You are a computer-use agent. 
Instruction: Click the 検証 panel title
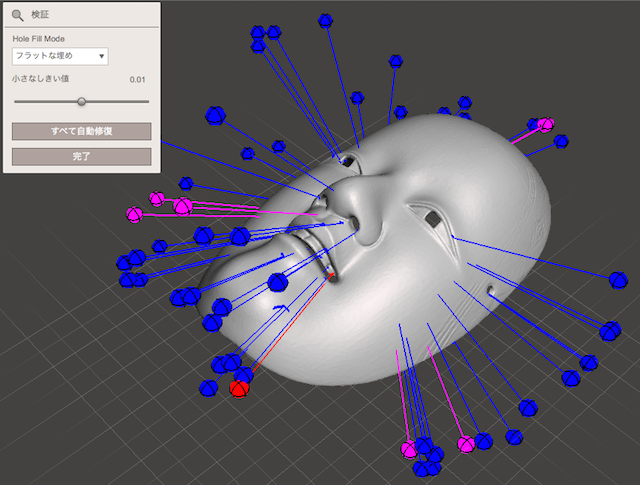(40, 15)
